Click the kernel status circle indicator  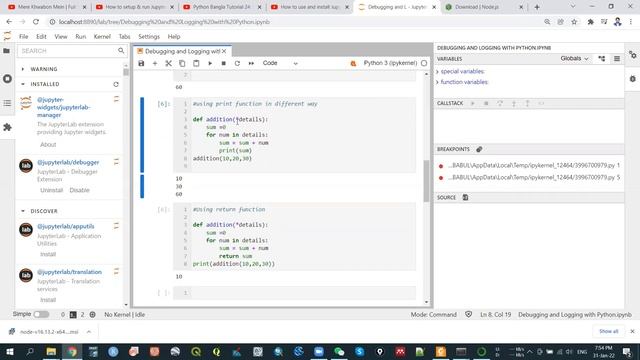tap(424, 63)
